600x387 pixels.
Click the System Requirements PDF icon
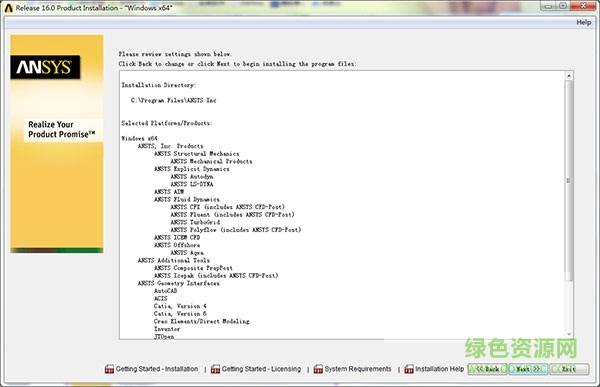tap(318, 369)
